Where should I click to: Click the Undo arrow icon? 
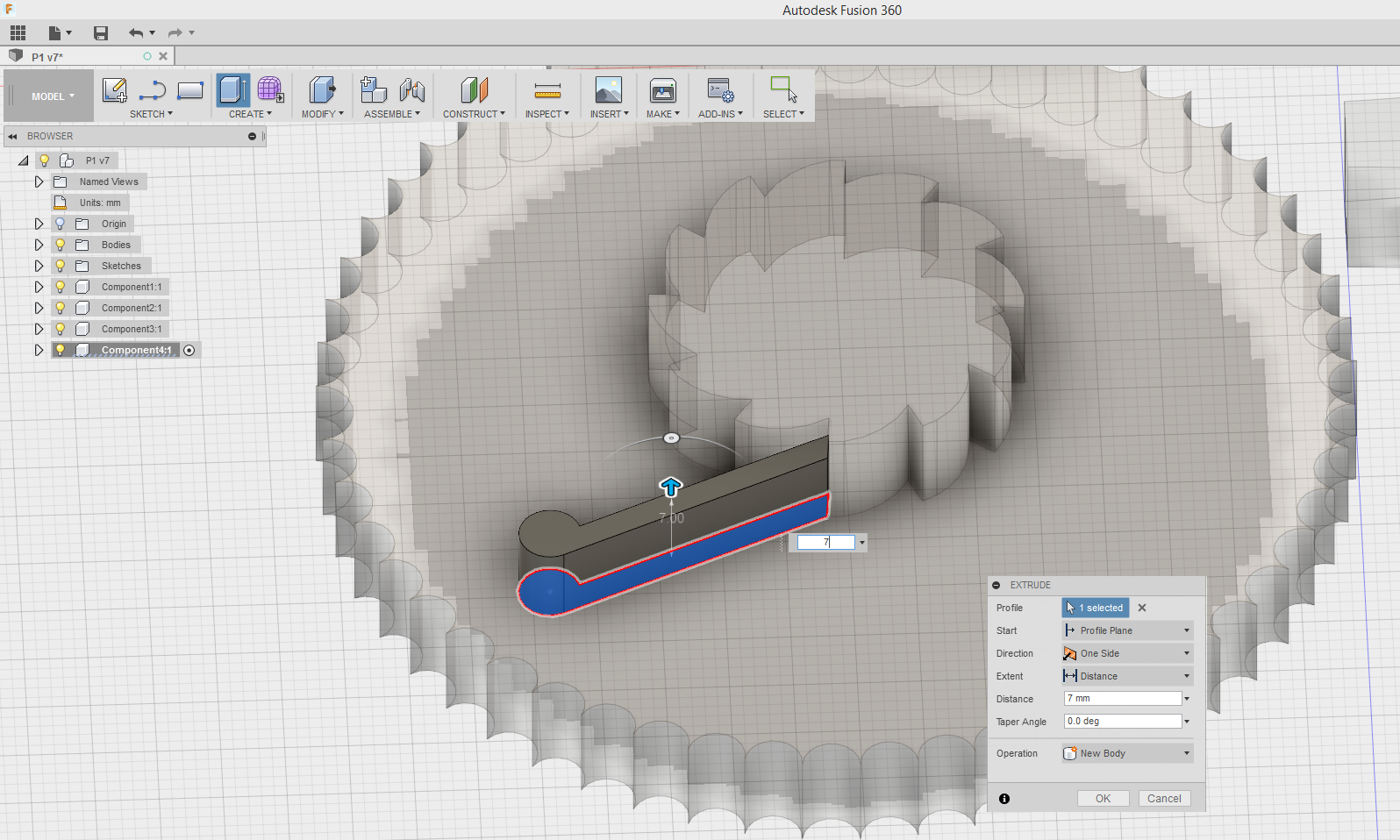coord(136,33)
